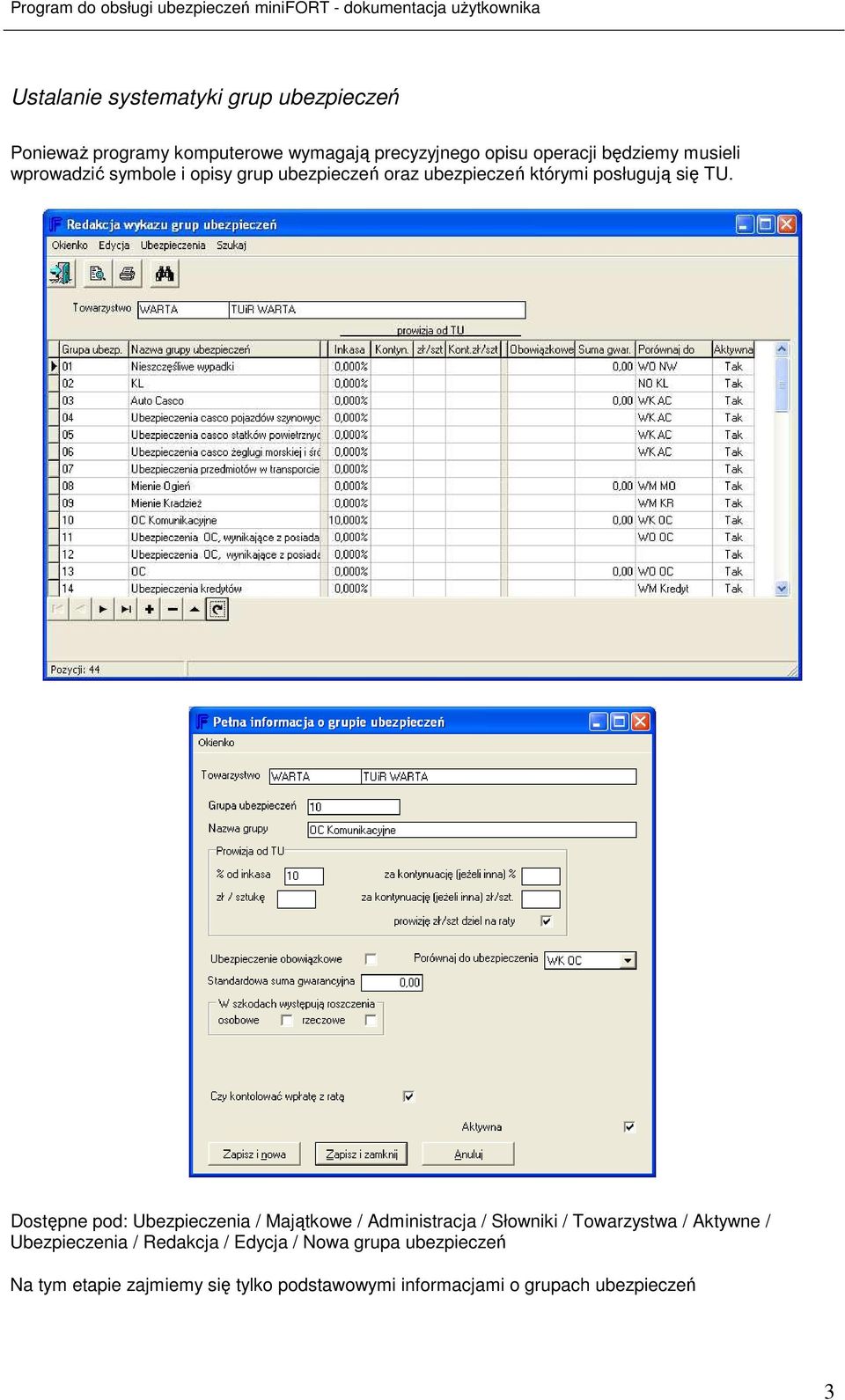Open the Ubezpieczenia menu
845x1400 pixels.
coord(173,246)
